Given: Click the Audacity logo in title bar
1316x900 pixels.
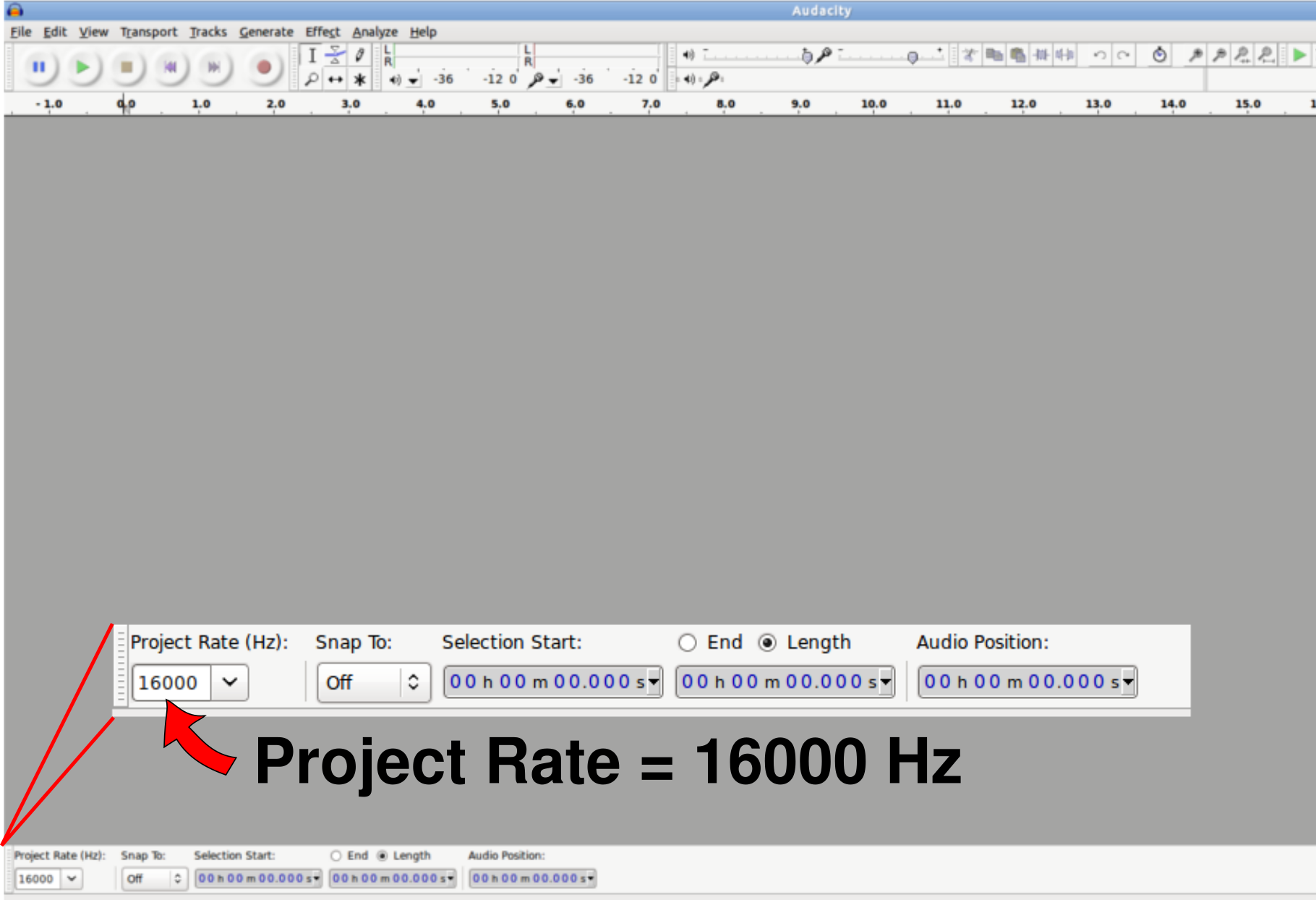Looking at the screenshot, I should pos(14,10).
